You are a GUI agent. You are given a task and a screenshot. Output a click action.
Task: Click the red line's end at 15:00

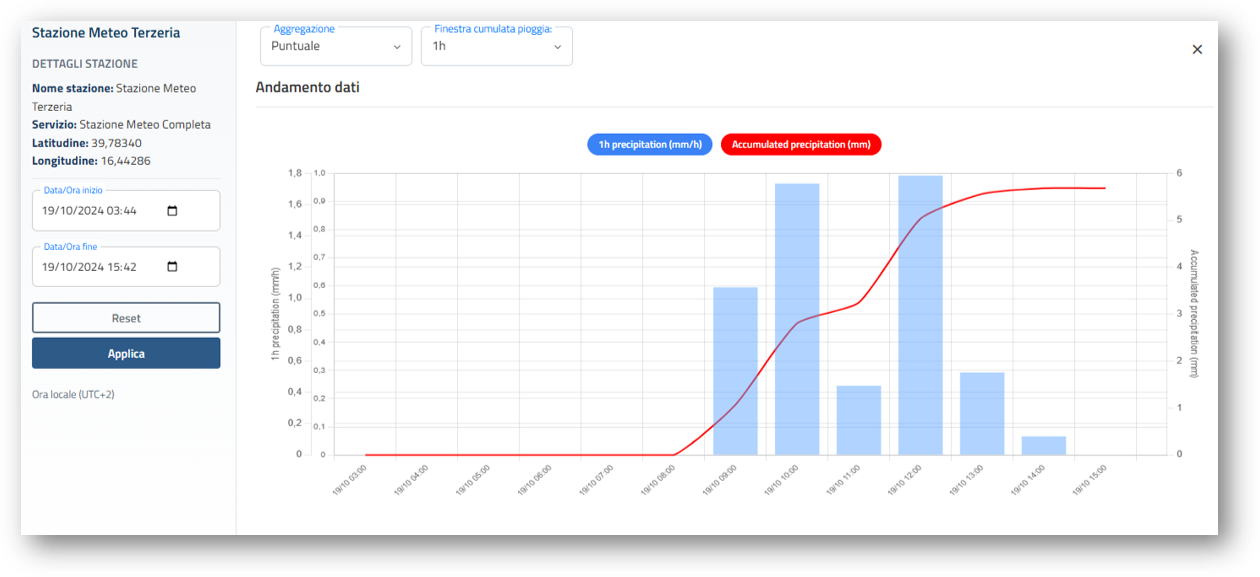click(1105, 188)
